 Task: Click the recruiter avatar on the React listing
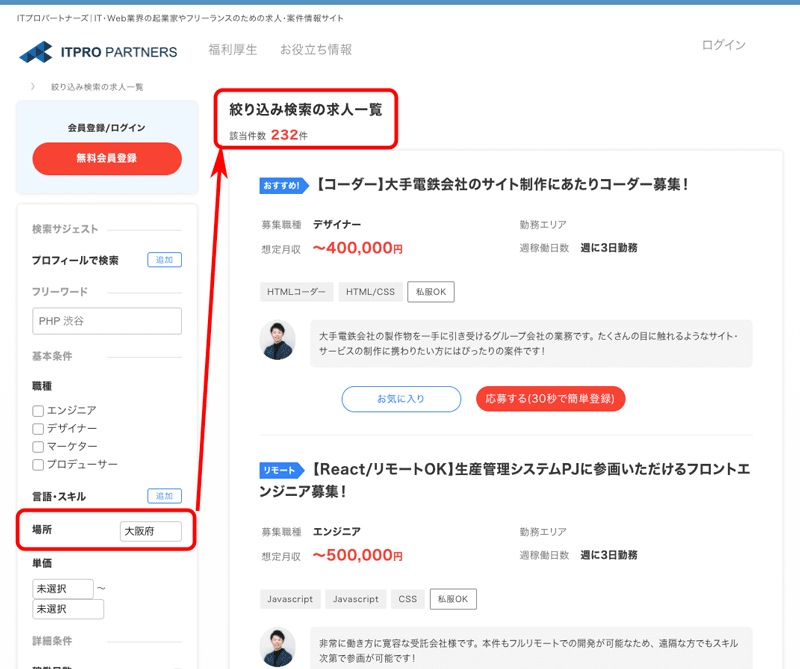278,648
